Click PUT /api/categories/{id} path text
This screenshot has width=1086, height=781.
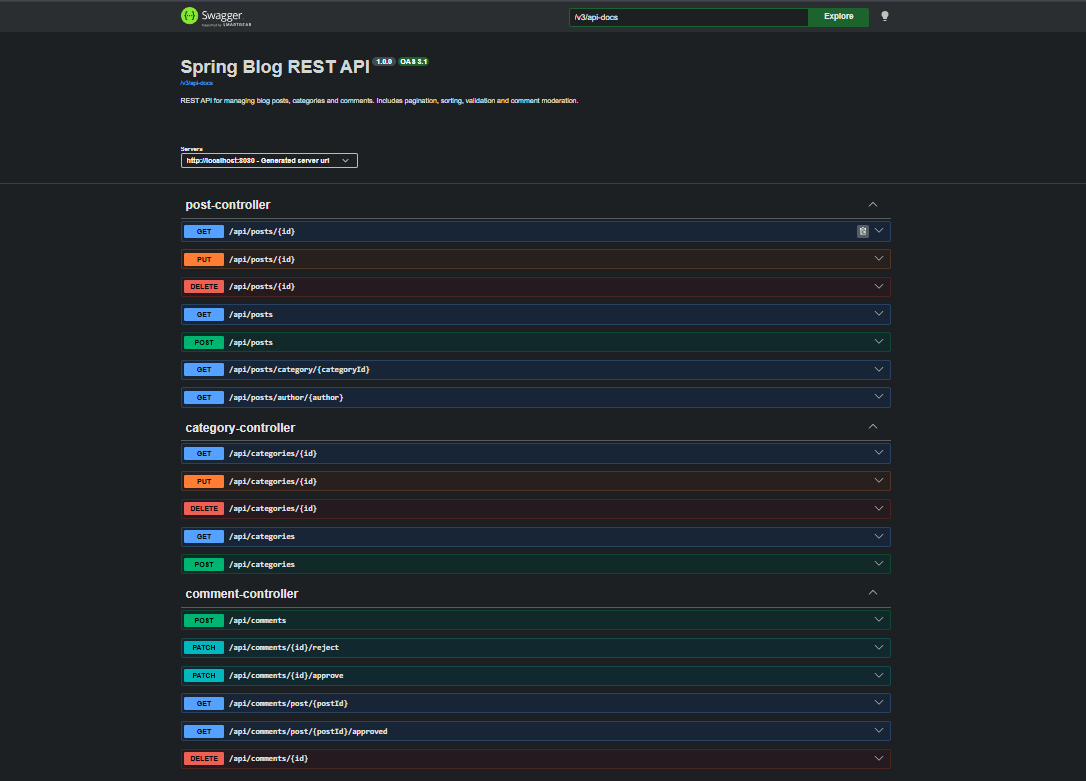273,481
